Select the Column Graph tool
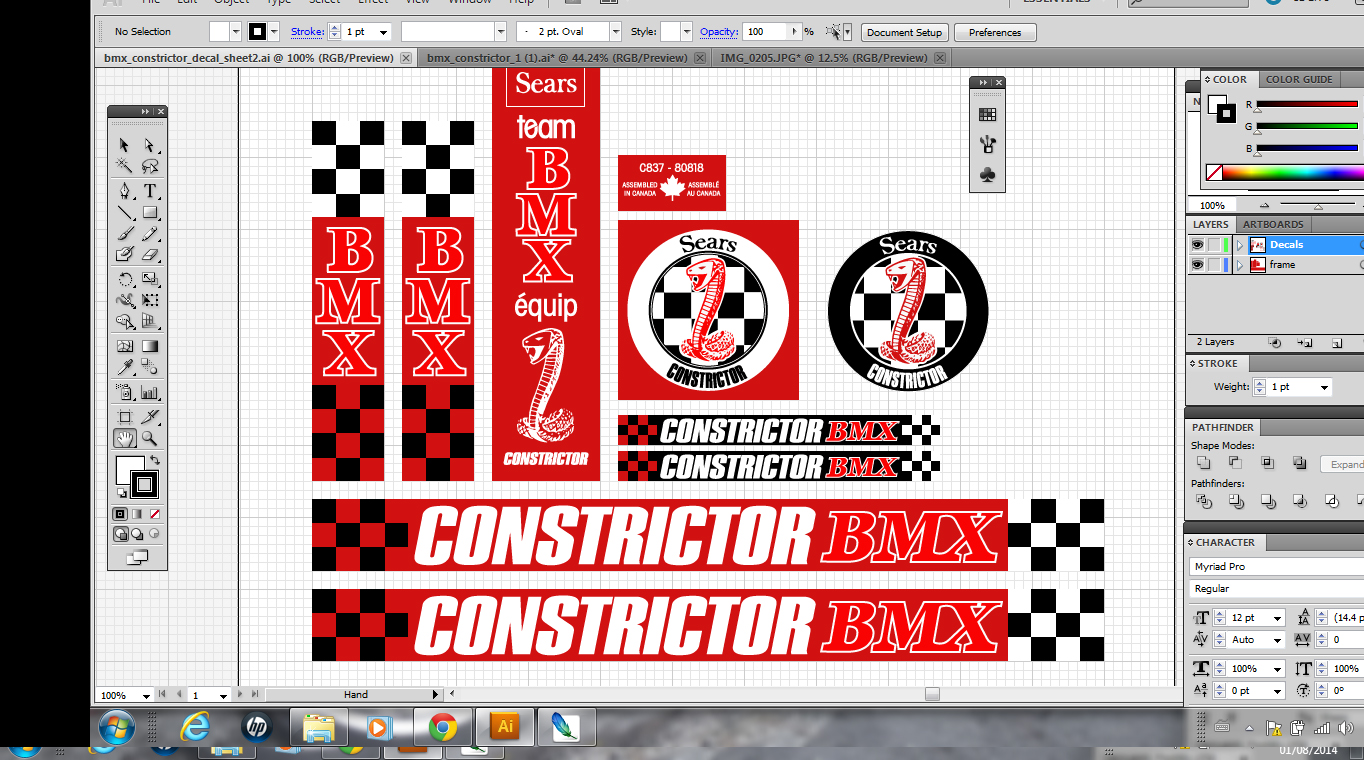Viewport: 1364px width, 760px height. pyautogui.click(x=150, y=392)
